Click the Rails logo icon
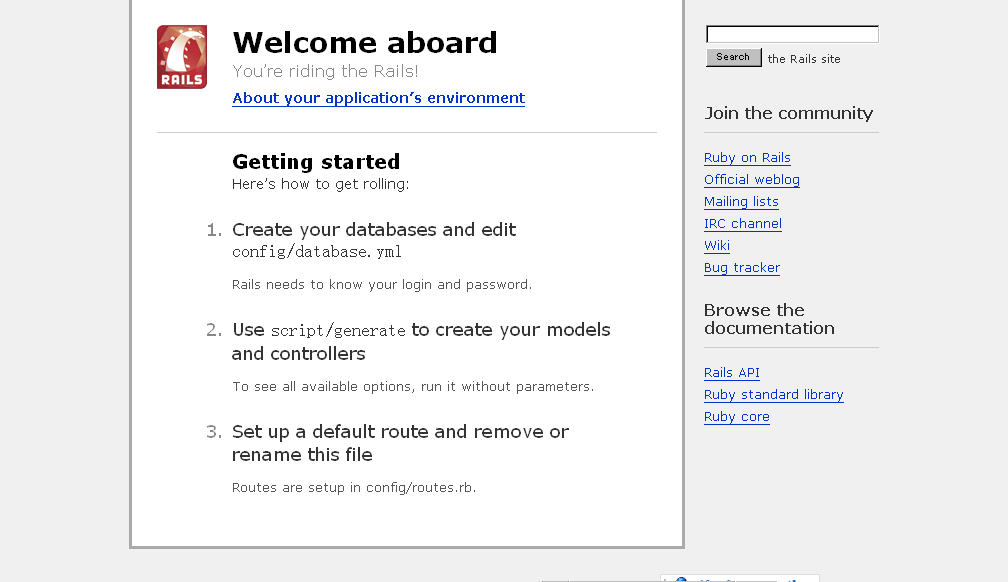Screen dimensions: 1008x582 tap(182, 57)
